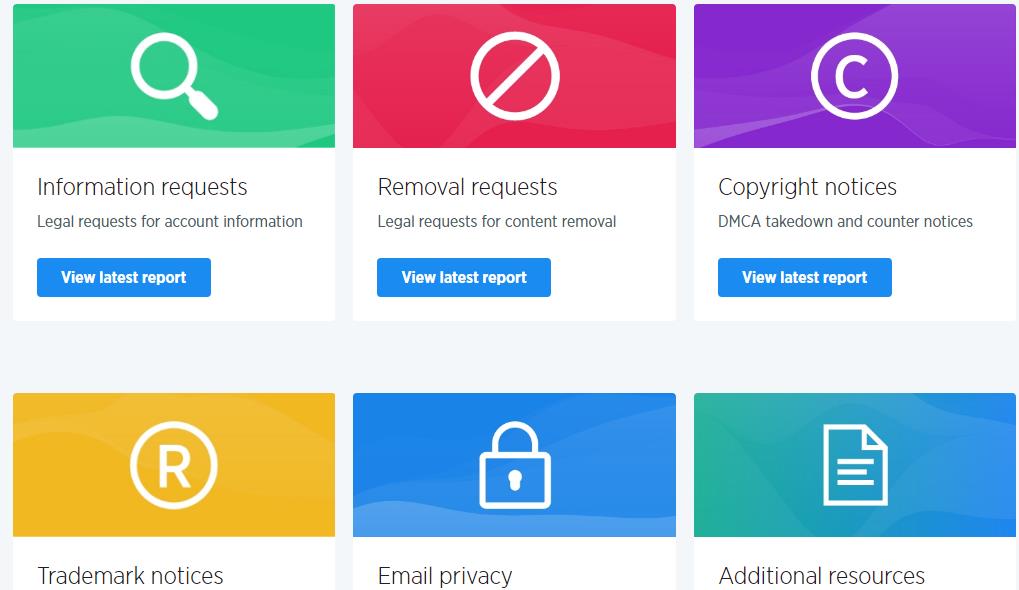The height and width of the screenshot is (590, 1019).
Task: View latest report for Information requests
Action: (x=123, y=277)
